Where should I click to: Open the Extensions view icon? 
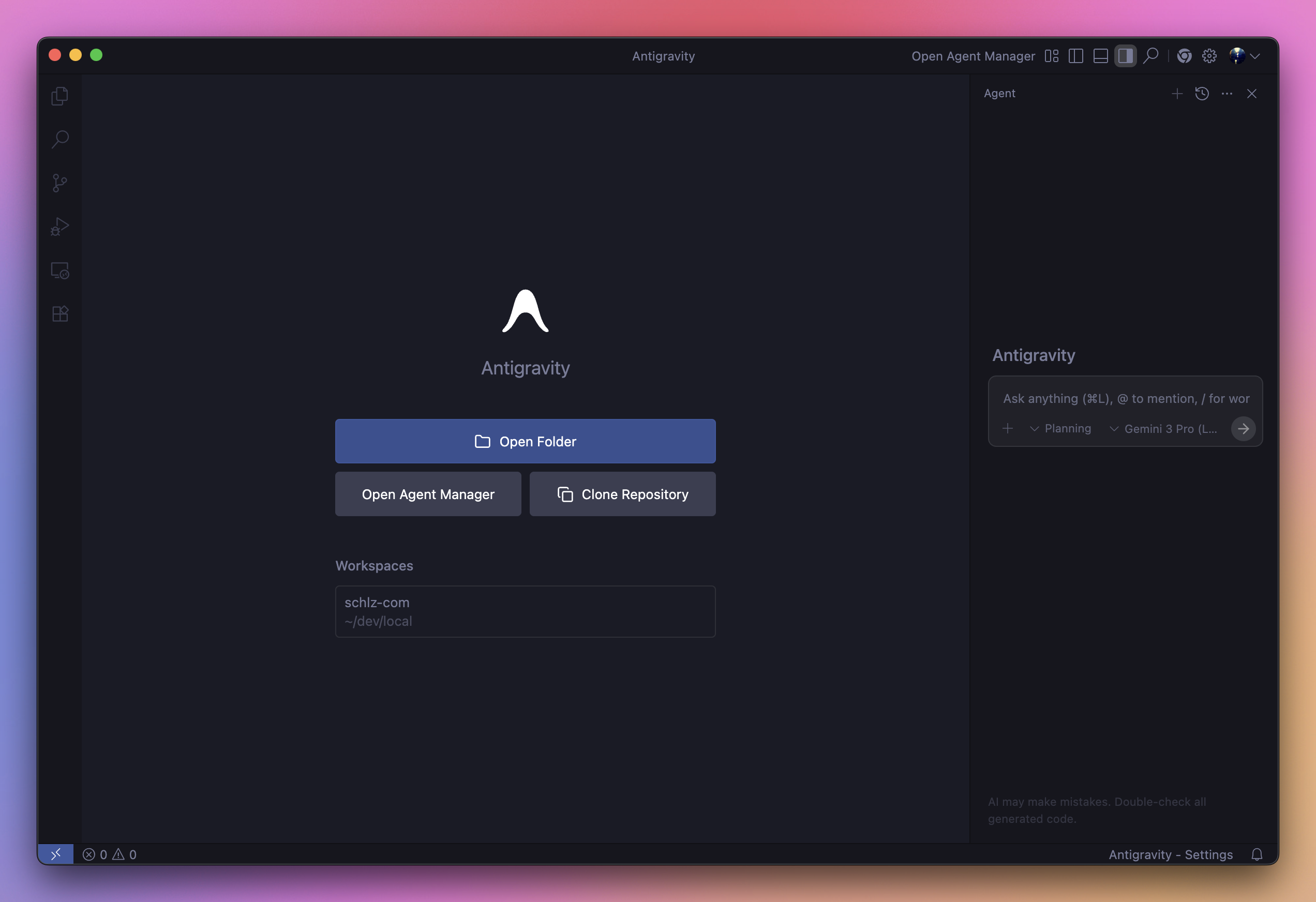tap(59, 314)
